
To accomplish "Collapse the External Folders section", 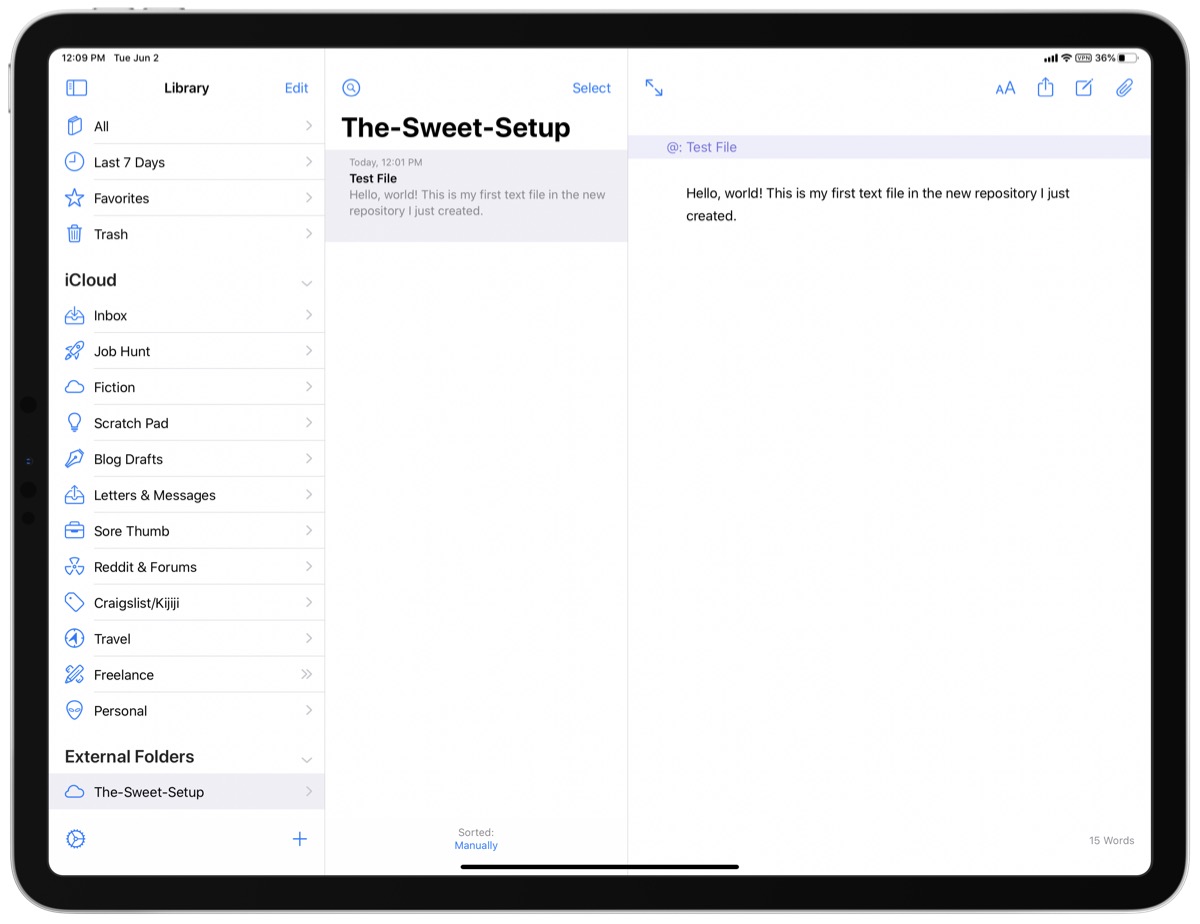I will tap(307, 760).
